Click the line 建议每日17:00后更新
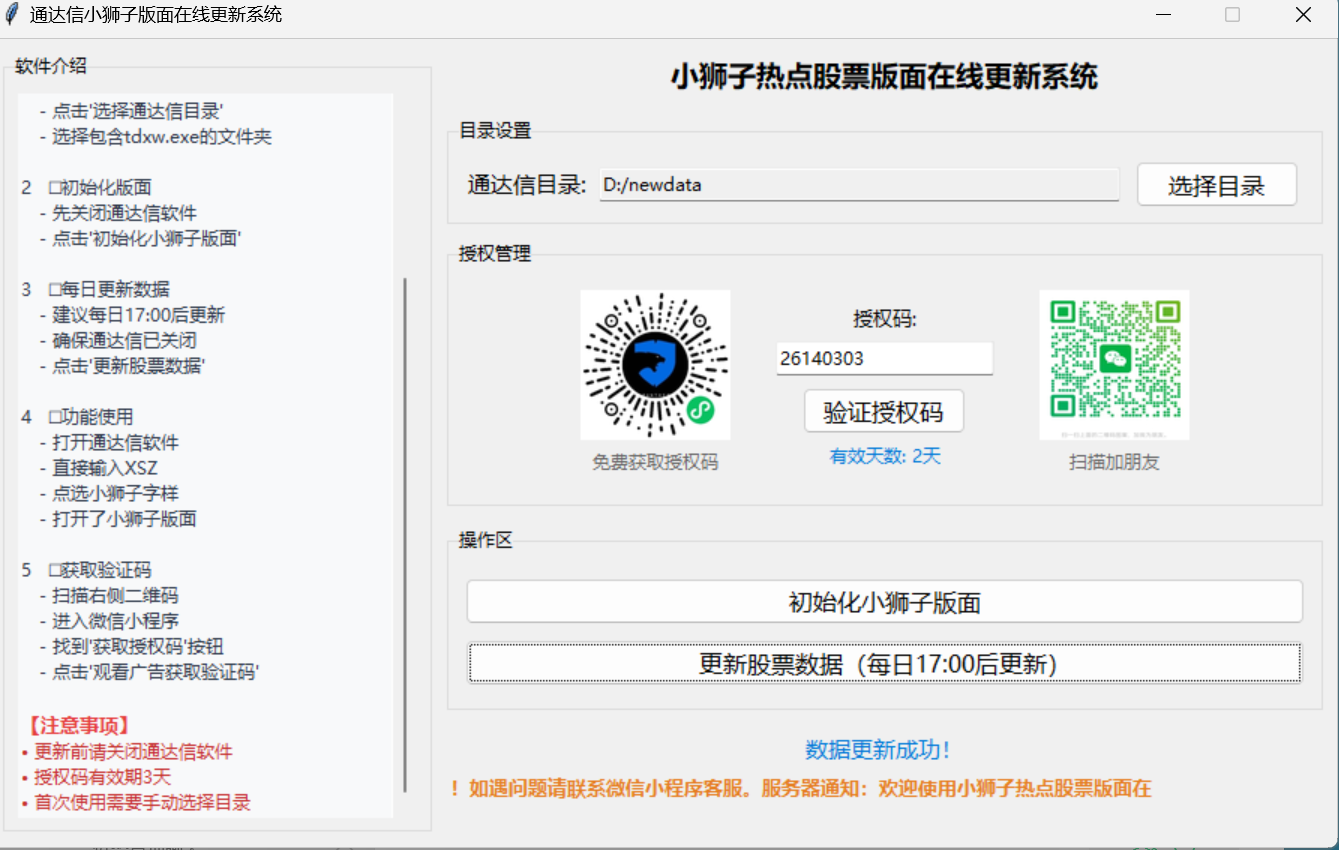 [132, 315]
